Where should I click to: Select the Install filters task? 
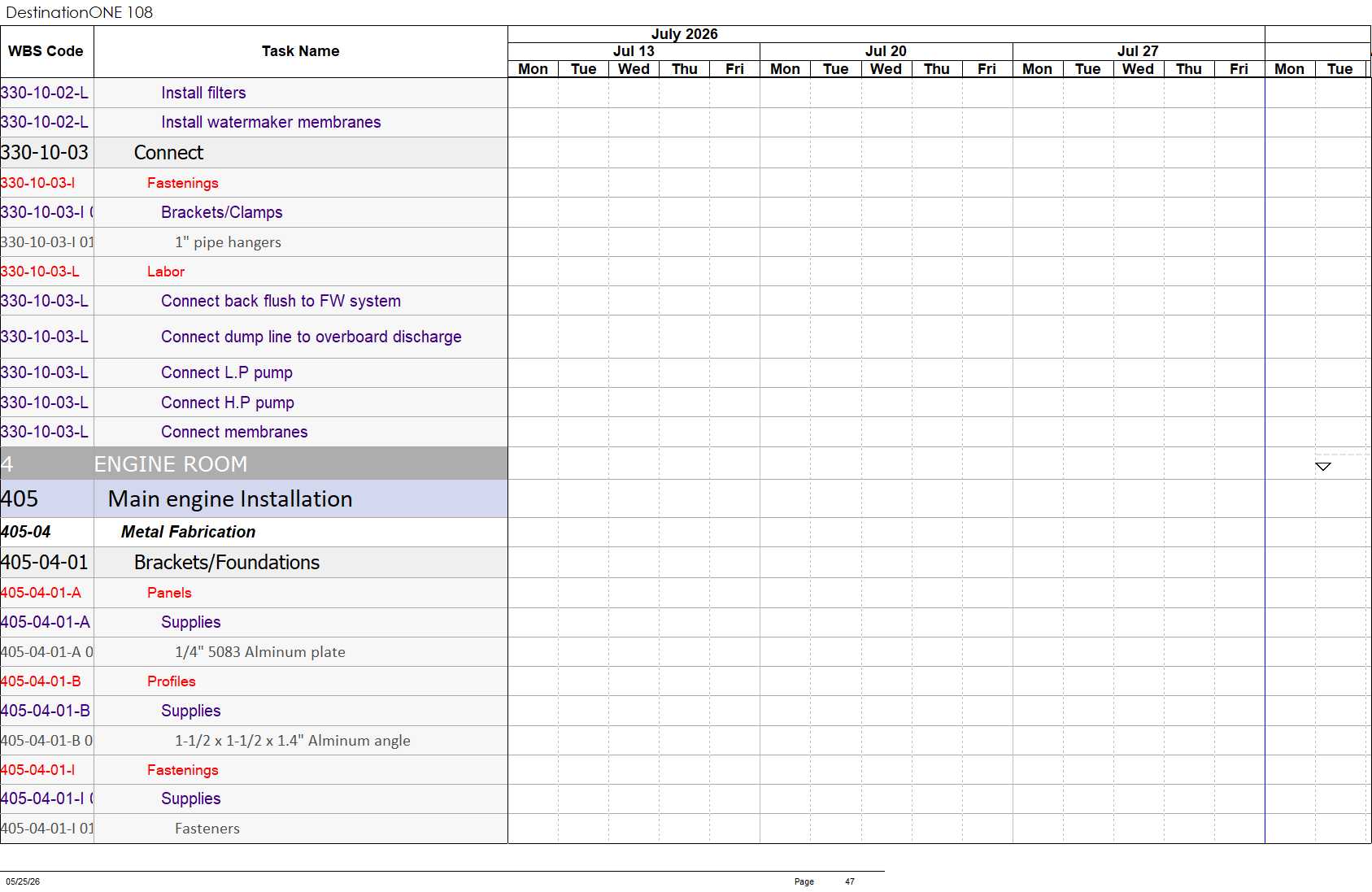coord(203,93)
